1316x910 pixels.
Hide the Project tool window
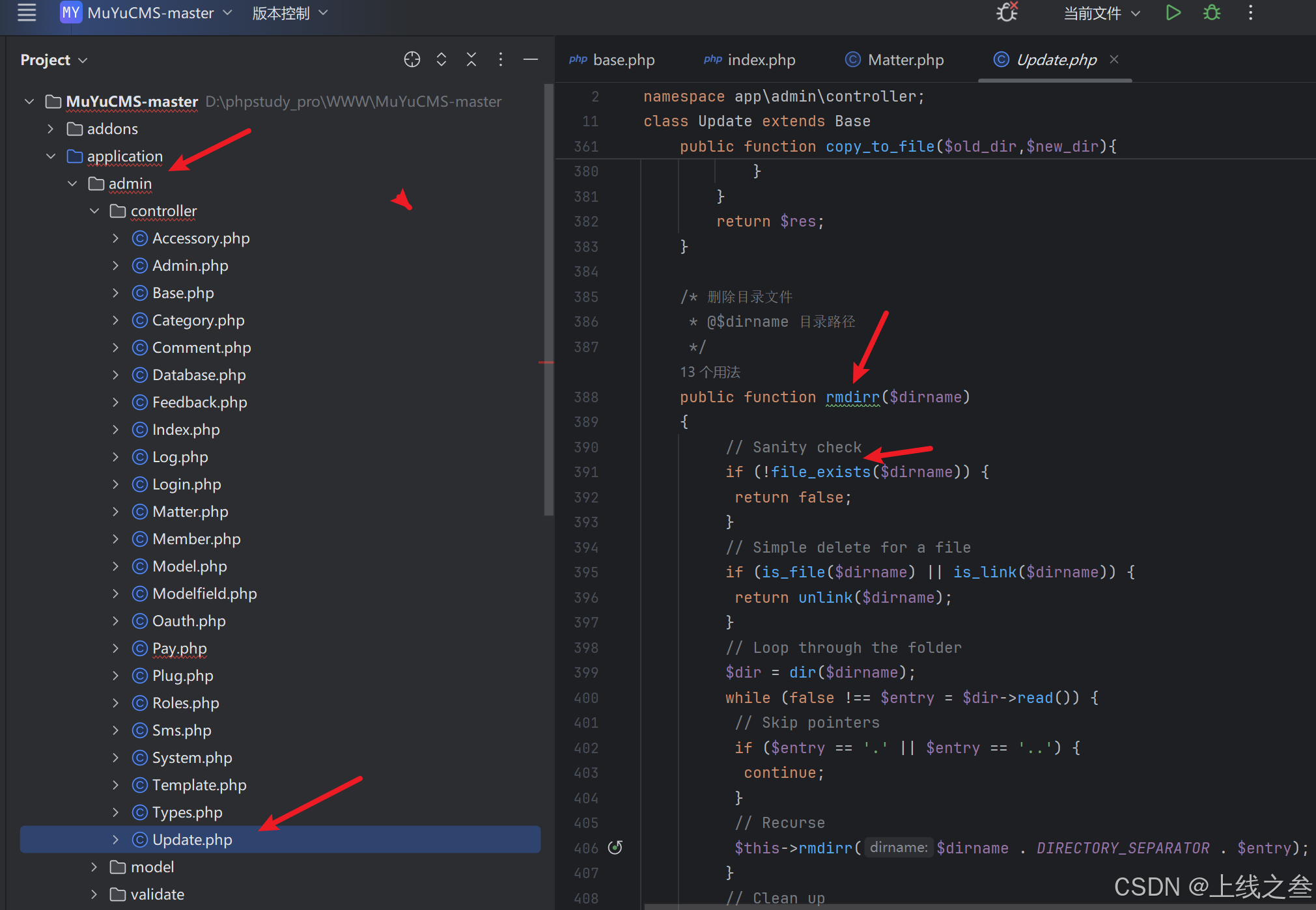(531, 59)
